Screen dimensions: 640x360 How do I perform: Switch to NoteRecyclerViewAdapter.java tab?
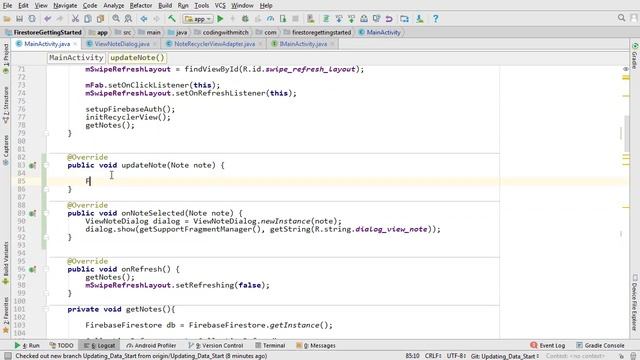point(214,44)
